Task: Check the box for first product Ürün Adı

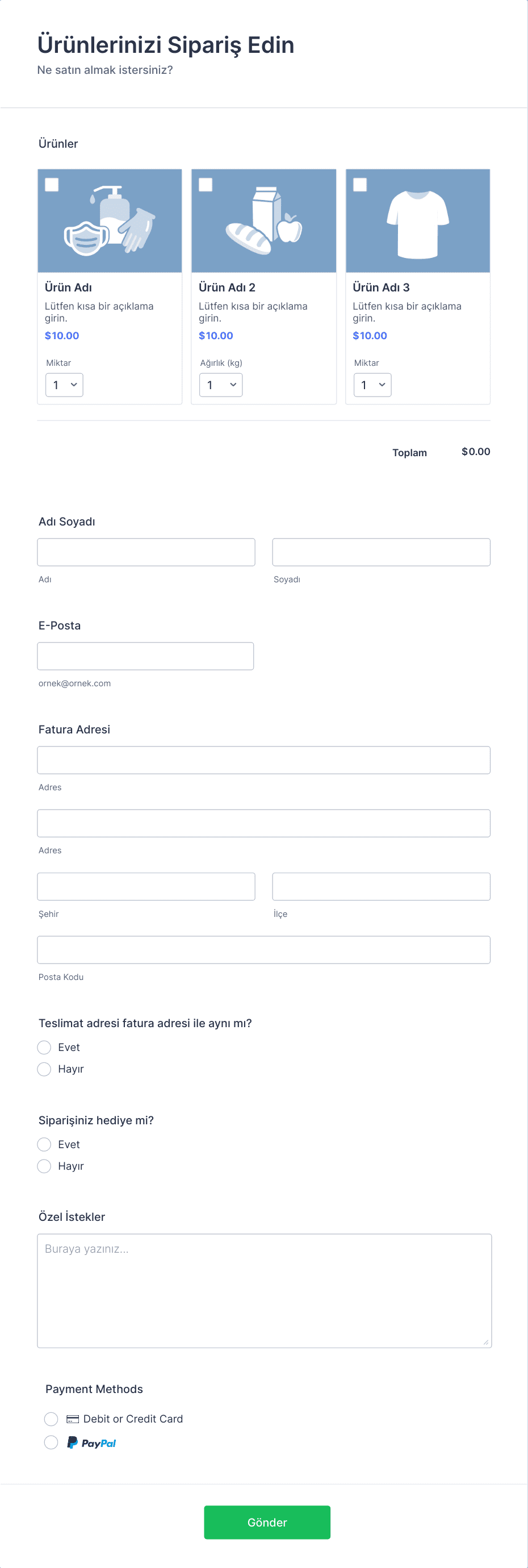Action: tap(52, 185)
